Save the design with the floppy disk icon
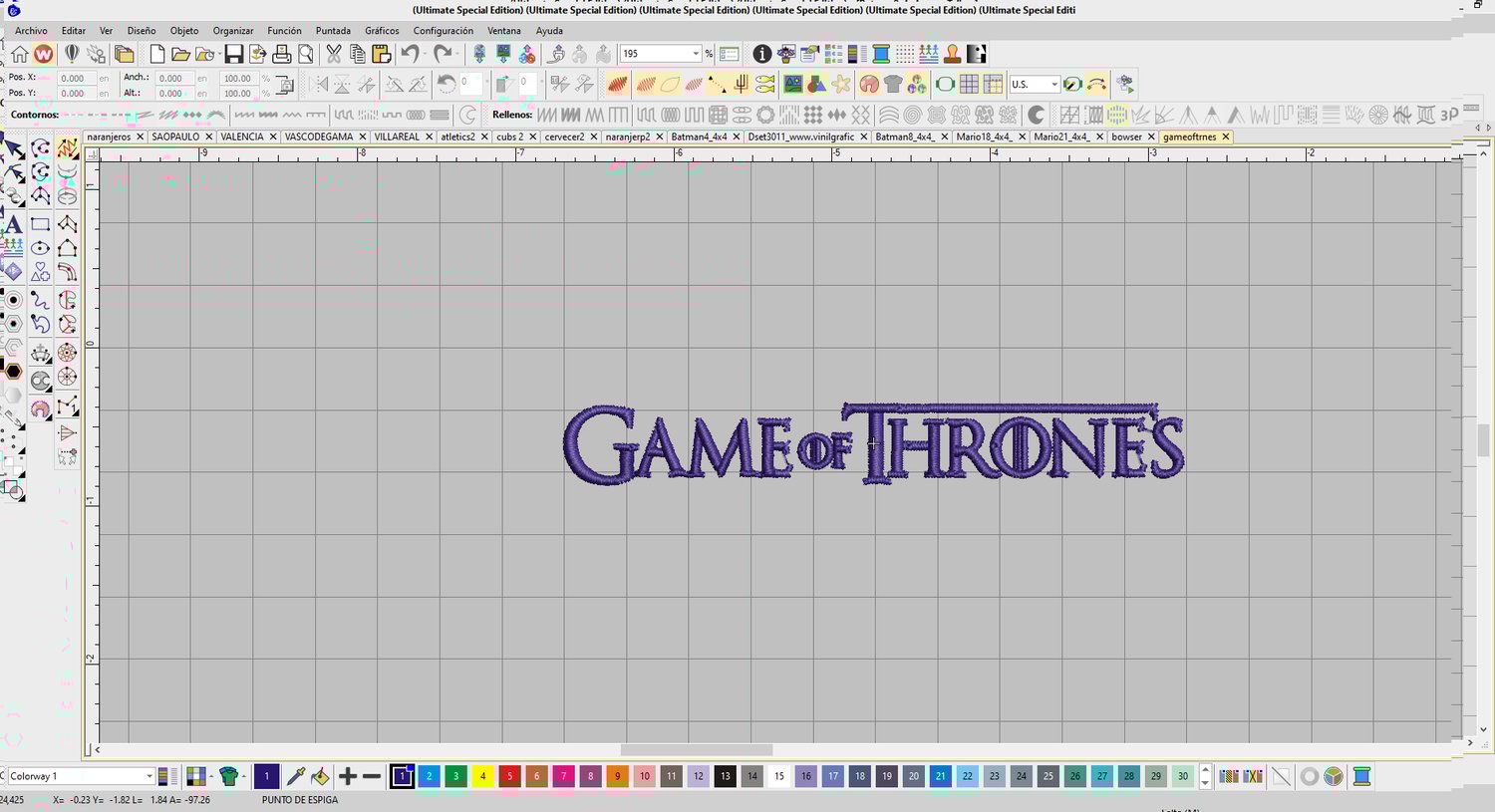This screenshot has height=812, width=1495. click(x=233, y=54)
